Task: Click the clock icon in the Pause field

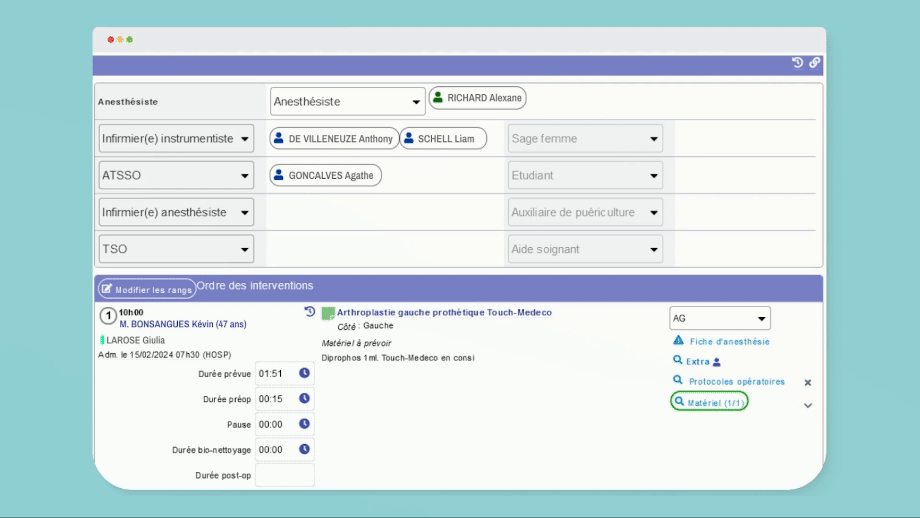Action: (x=305, y=424)
